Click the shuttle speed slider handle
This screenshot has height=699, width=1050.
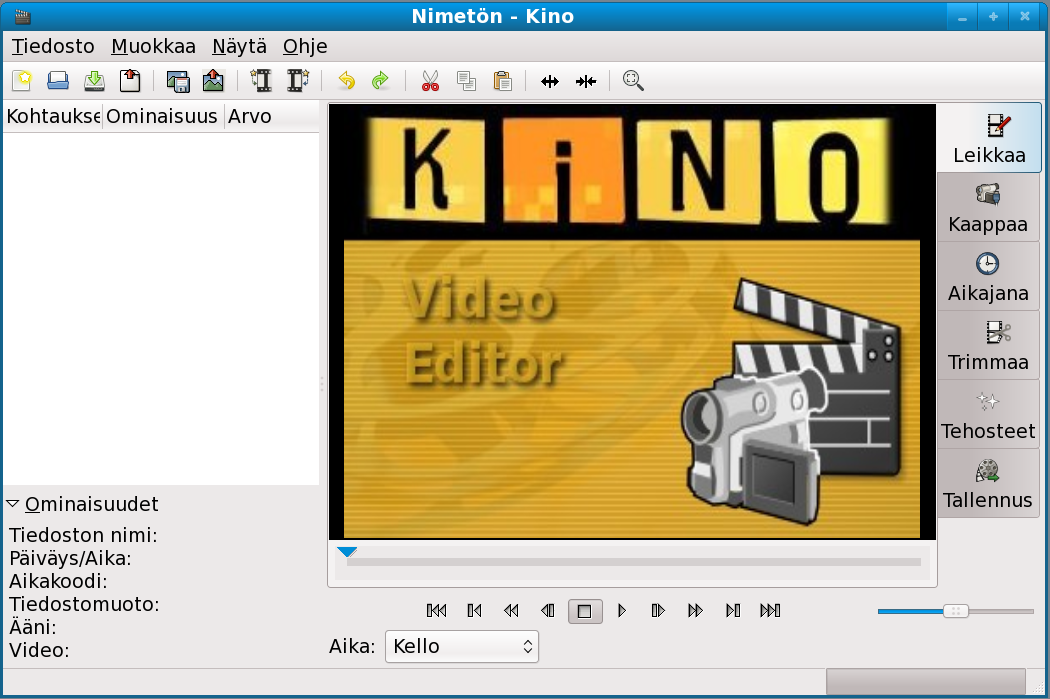(956, 611)
